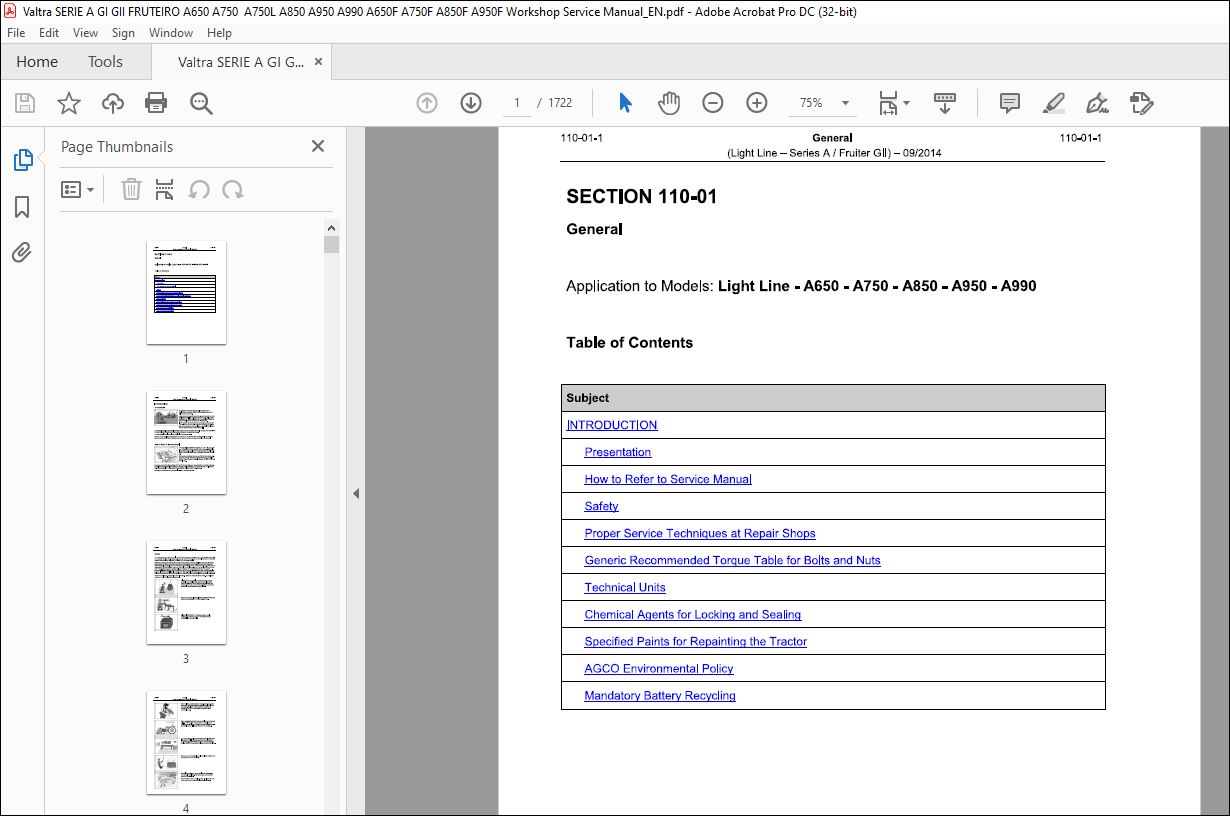Click the stamp/send for review icon
1230x816 pixels.
(x=1142, y=103)
